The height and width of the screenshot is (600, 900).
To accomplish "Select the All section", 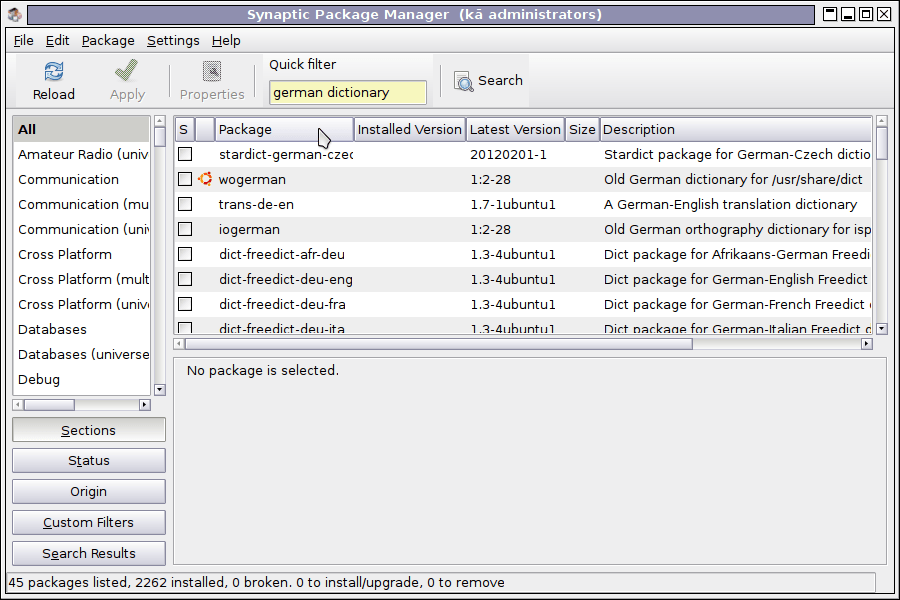I will [x=81, y=129].
